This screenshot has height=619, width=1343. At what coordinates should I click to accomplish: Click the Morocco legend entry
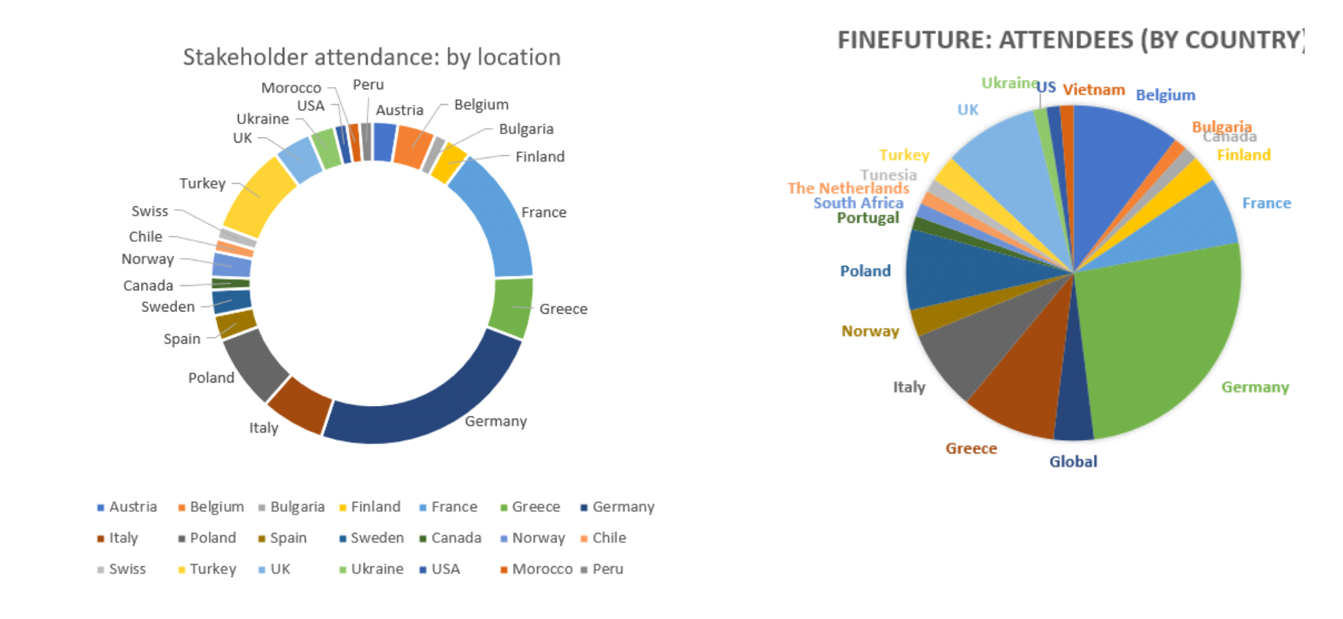(x=535, y=569)
